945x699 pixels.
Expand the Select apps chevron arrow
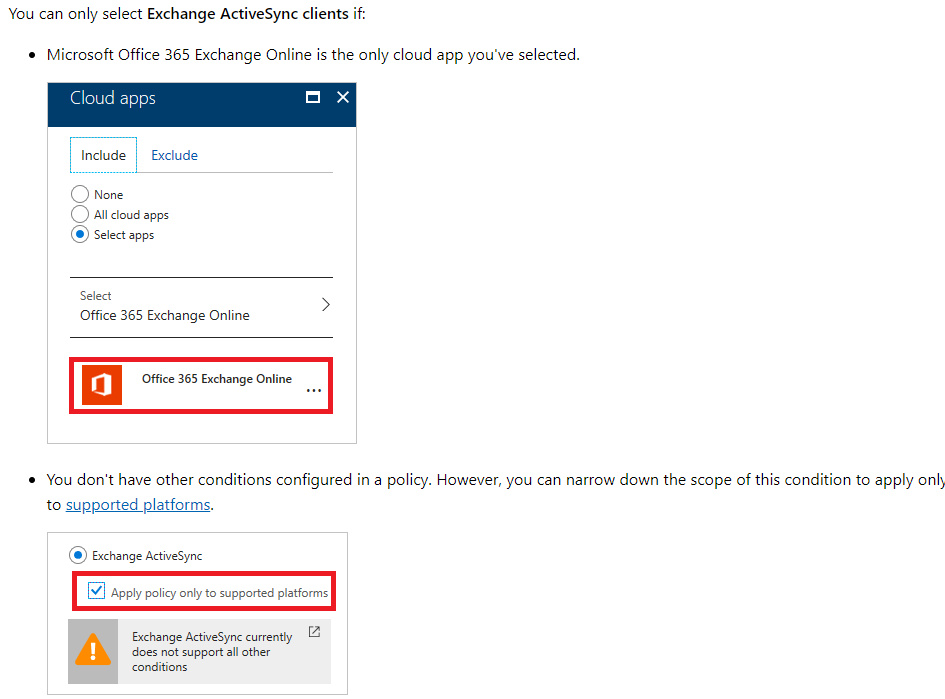click(x=325, y=305)
